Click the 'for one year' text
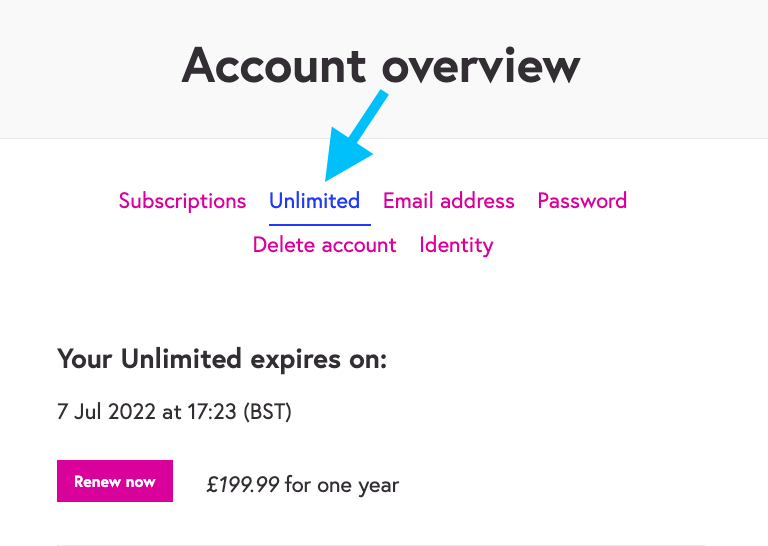Viewport: 768px width, 546px height. 342,485
